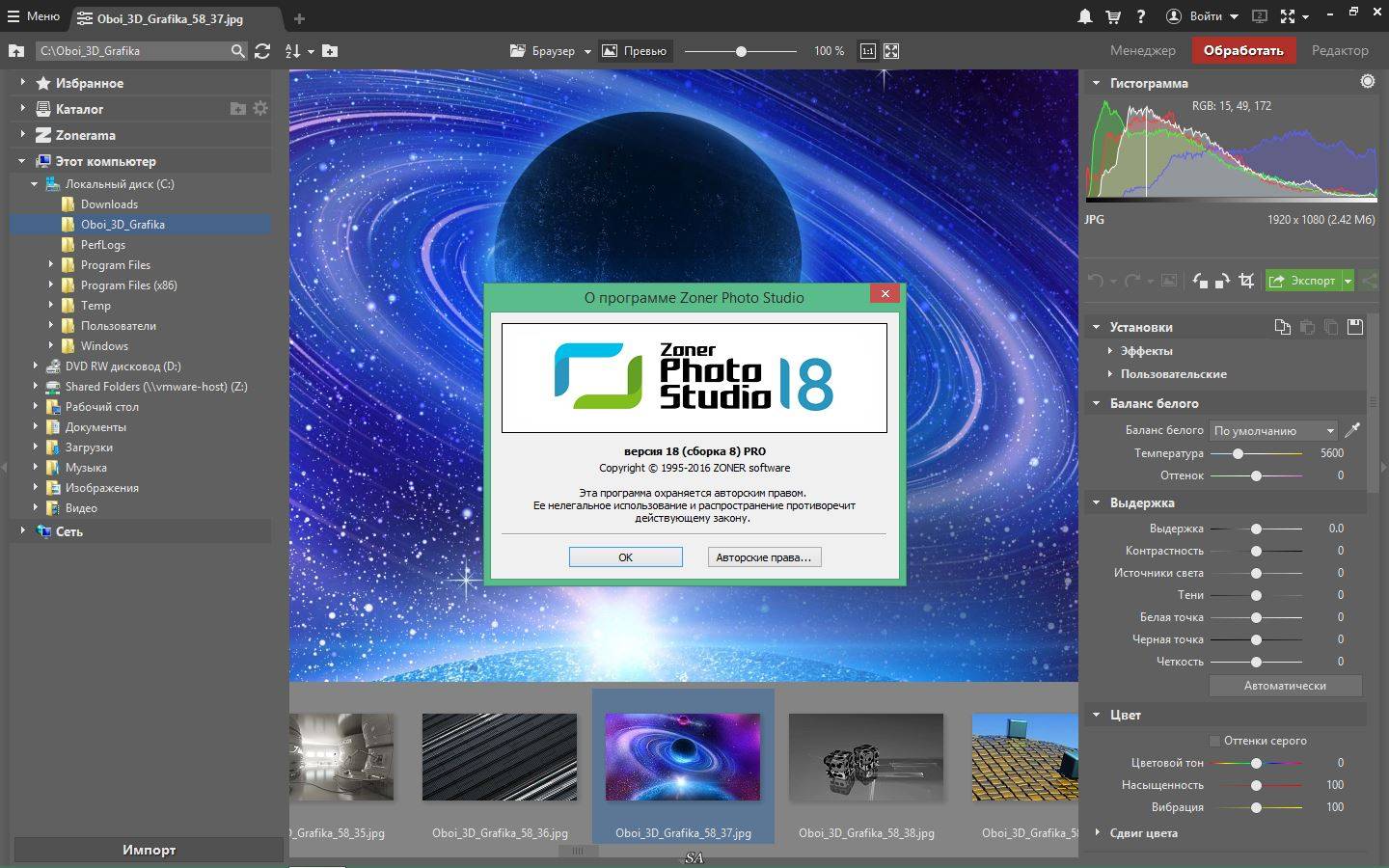Click the folder path input field

(133, 51)
